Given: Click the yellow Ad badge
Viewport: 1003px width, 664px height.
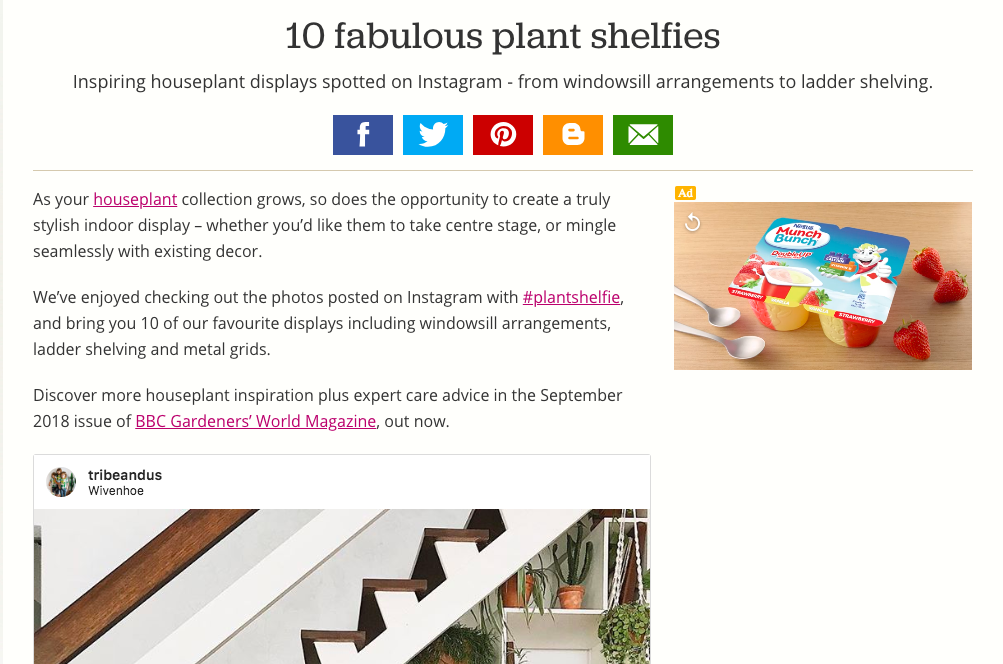Looking at the screenshot, I should [685, 193].
